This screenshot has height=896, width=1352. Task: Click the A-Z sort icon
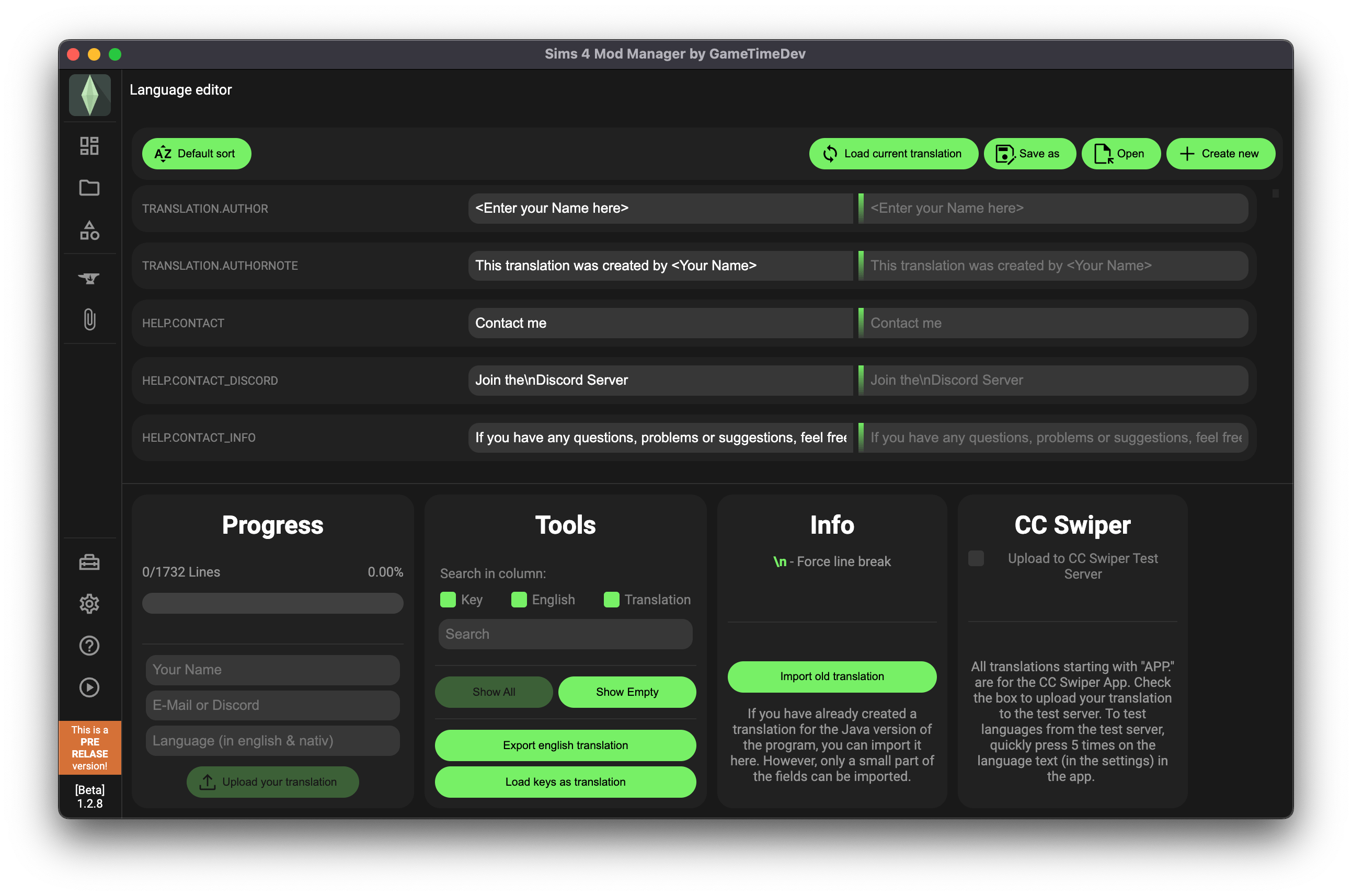pyautogui.click(x=163, y=154)
